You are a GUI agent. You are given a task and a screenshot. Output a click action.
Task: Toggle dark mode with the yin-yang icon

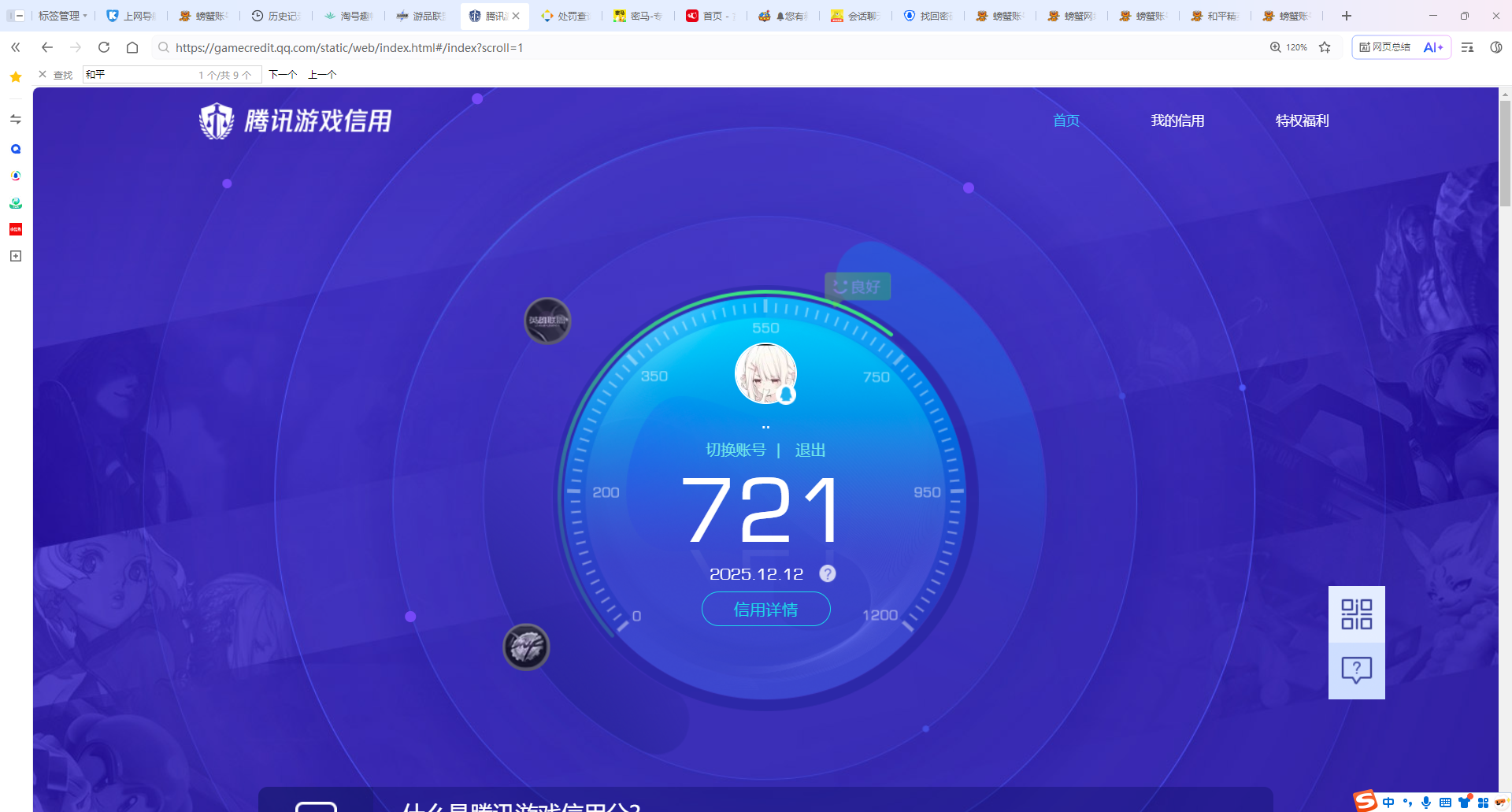[1496, 47]
